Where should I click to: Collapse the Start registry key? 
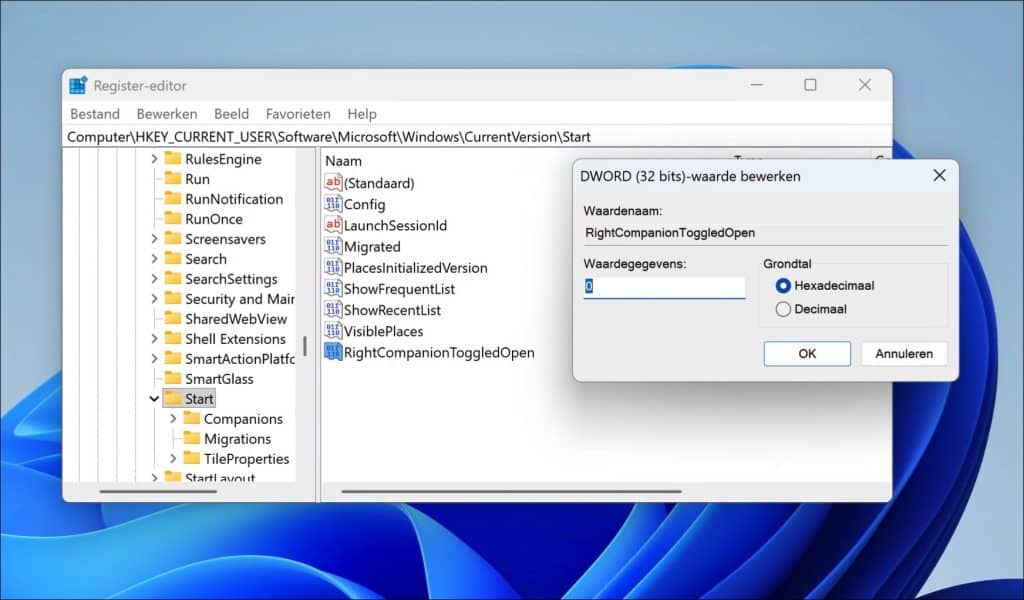[154, 399]
